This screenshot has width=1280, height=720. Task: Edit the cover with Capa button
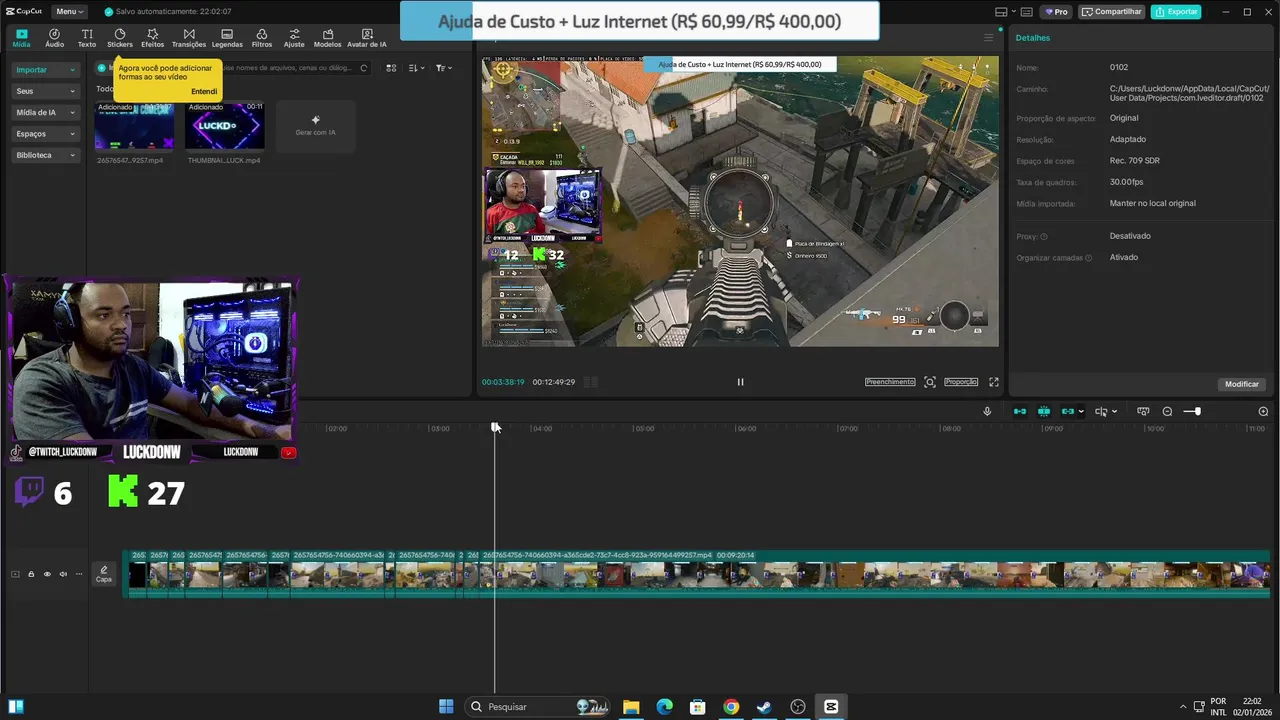pyautogui.click(x=104, y=574)
